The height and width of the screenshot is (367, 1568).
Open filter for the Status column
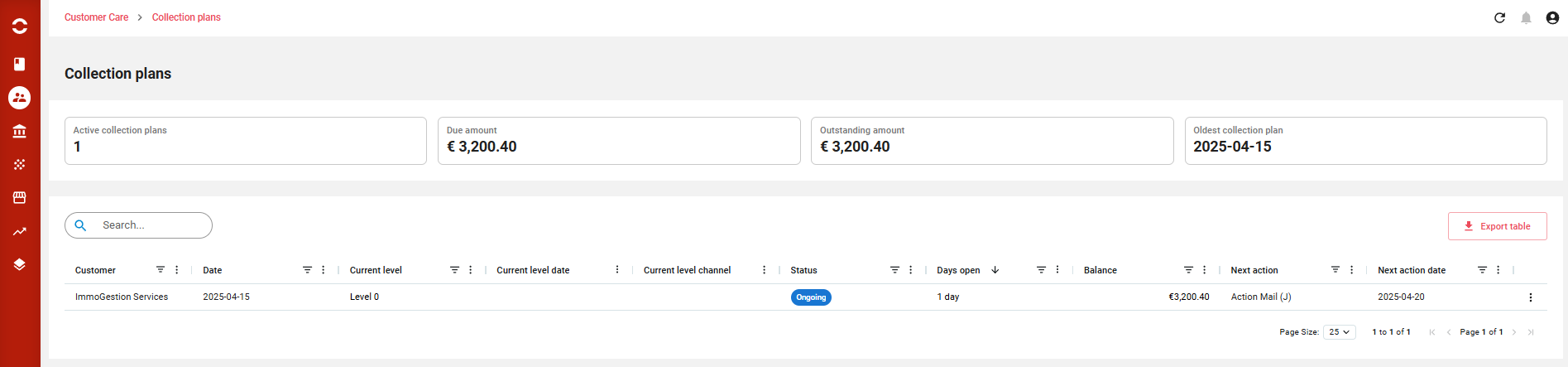(894, 270)
